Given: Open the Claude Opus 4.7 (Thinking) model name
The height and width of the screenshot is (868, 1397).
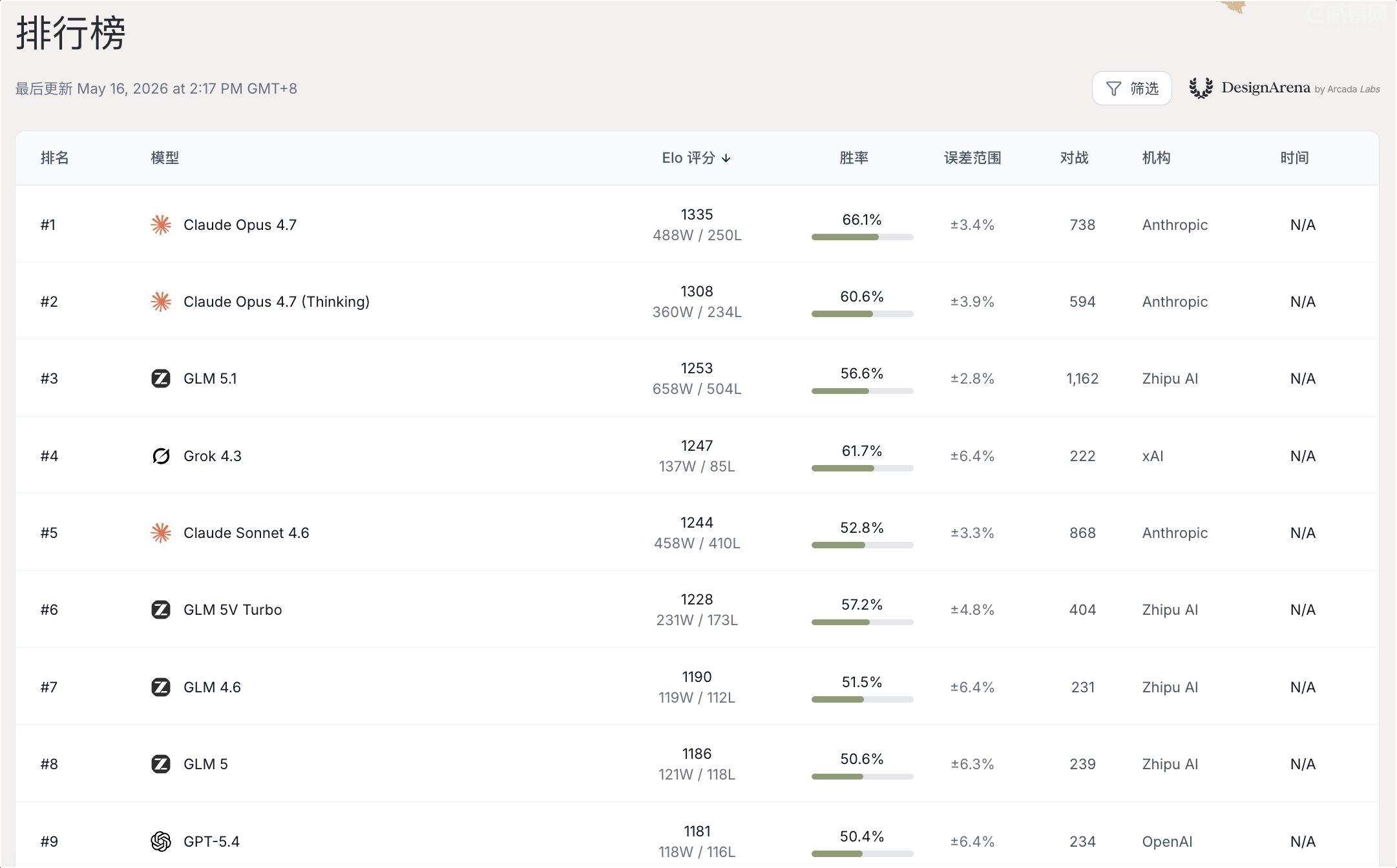Looking at the screenshot, I should [x=277, y=302].
